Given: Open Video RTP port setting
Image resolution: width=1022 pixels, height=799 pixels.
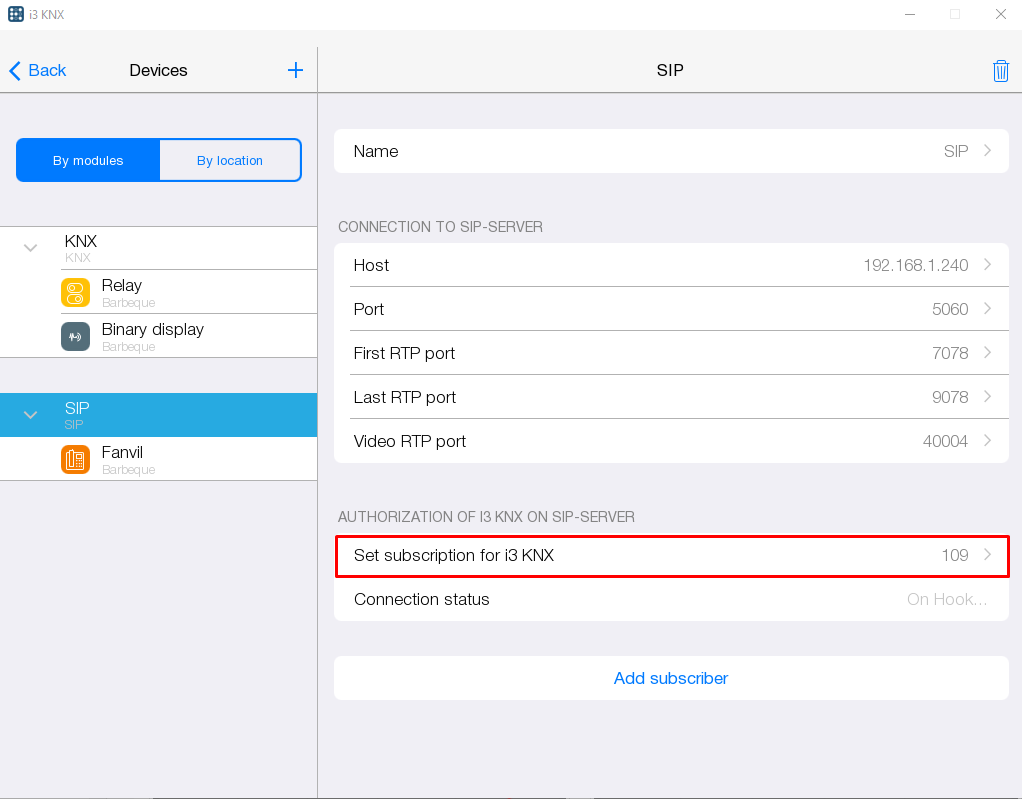Looking at the screenshot, I should coord(670,441).
